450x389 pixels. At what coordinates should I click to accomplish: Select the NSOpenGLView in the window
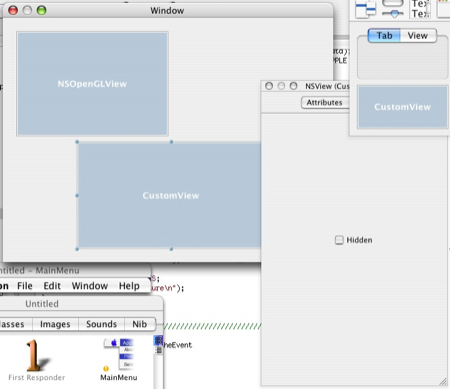coord(92,84)
